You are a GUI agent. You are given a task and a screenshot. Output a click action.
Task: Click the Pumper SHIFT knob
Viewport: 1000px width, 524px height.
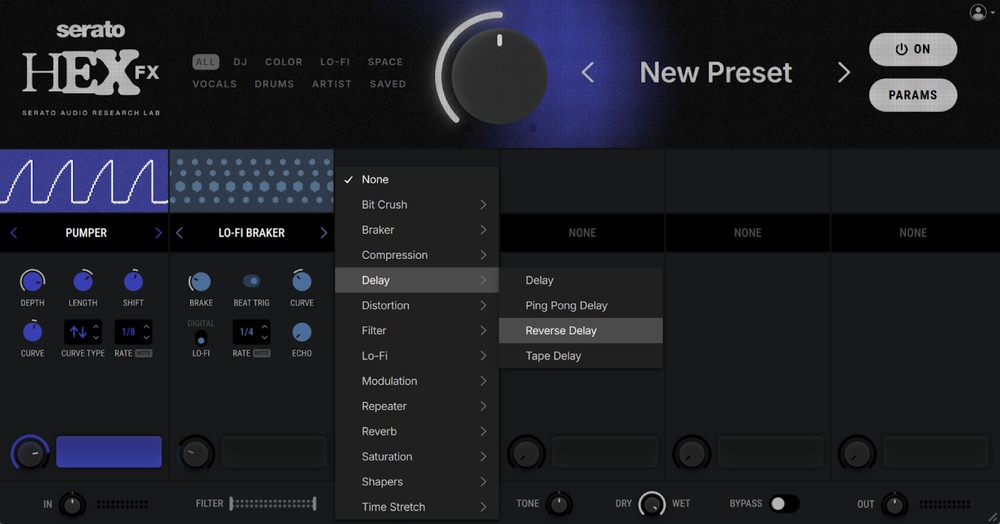[x=133, y=282]
